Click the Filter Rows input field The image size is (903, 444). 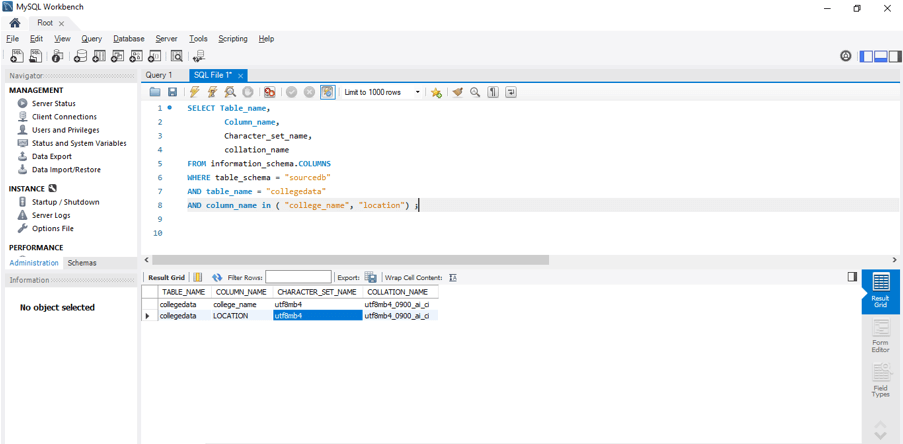[x=298, y=277]
